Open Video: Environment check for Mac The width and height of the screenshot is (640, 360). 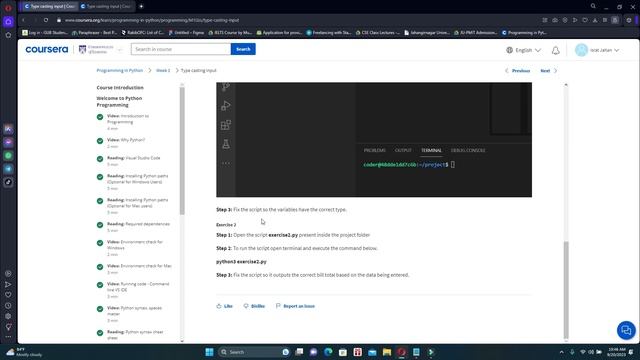coord(139,266)
